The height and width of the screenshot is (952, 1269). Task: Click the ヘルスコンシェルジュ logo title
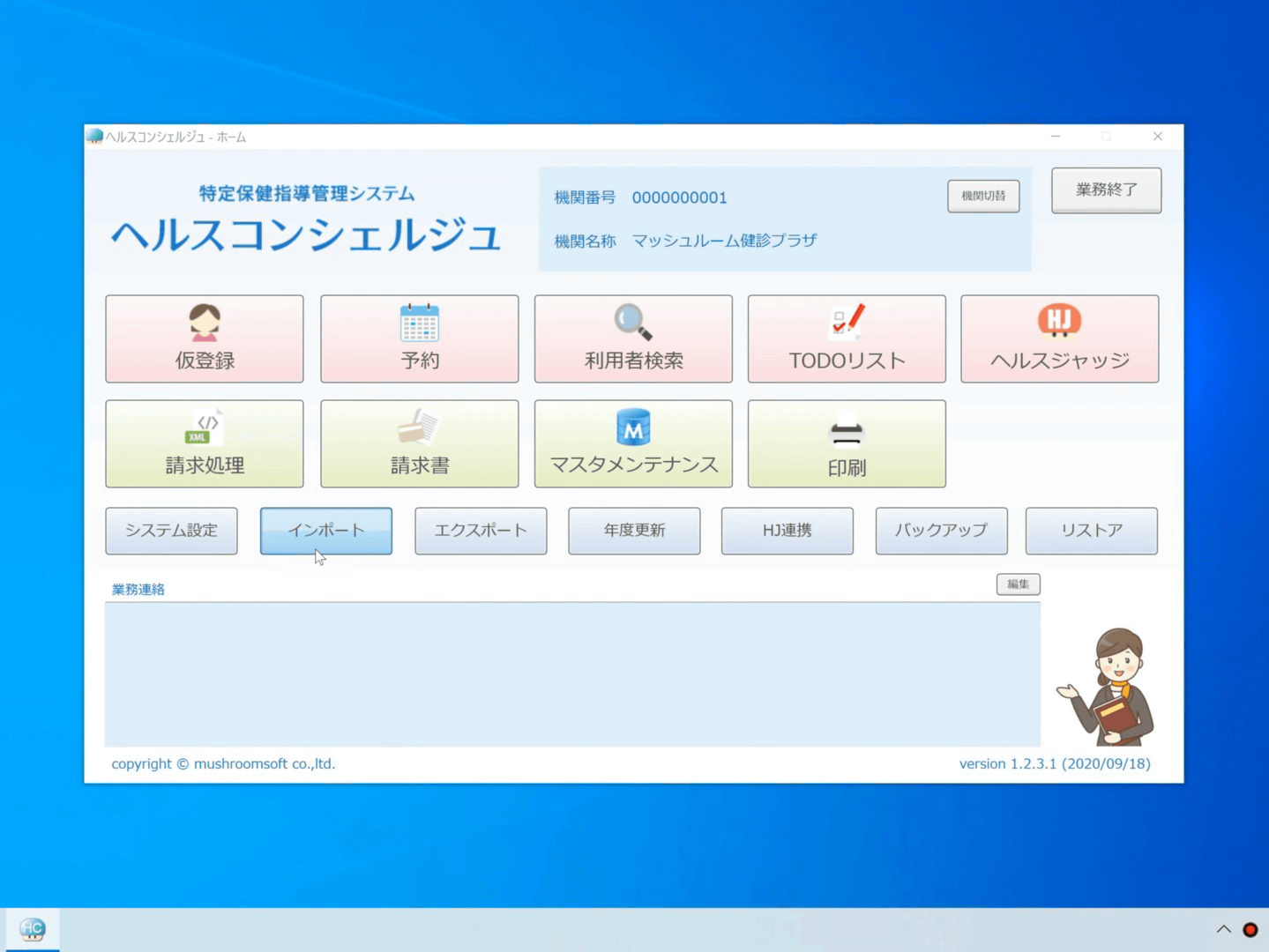click(x=306, y=235)
